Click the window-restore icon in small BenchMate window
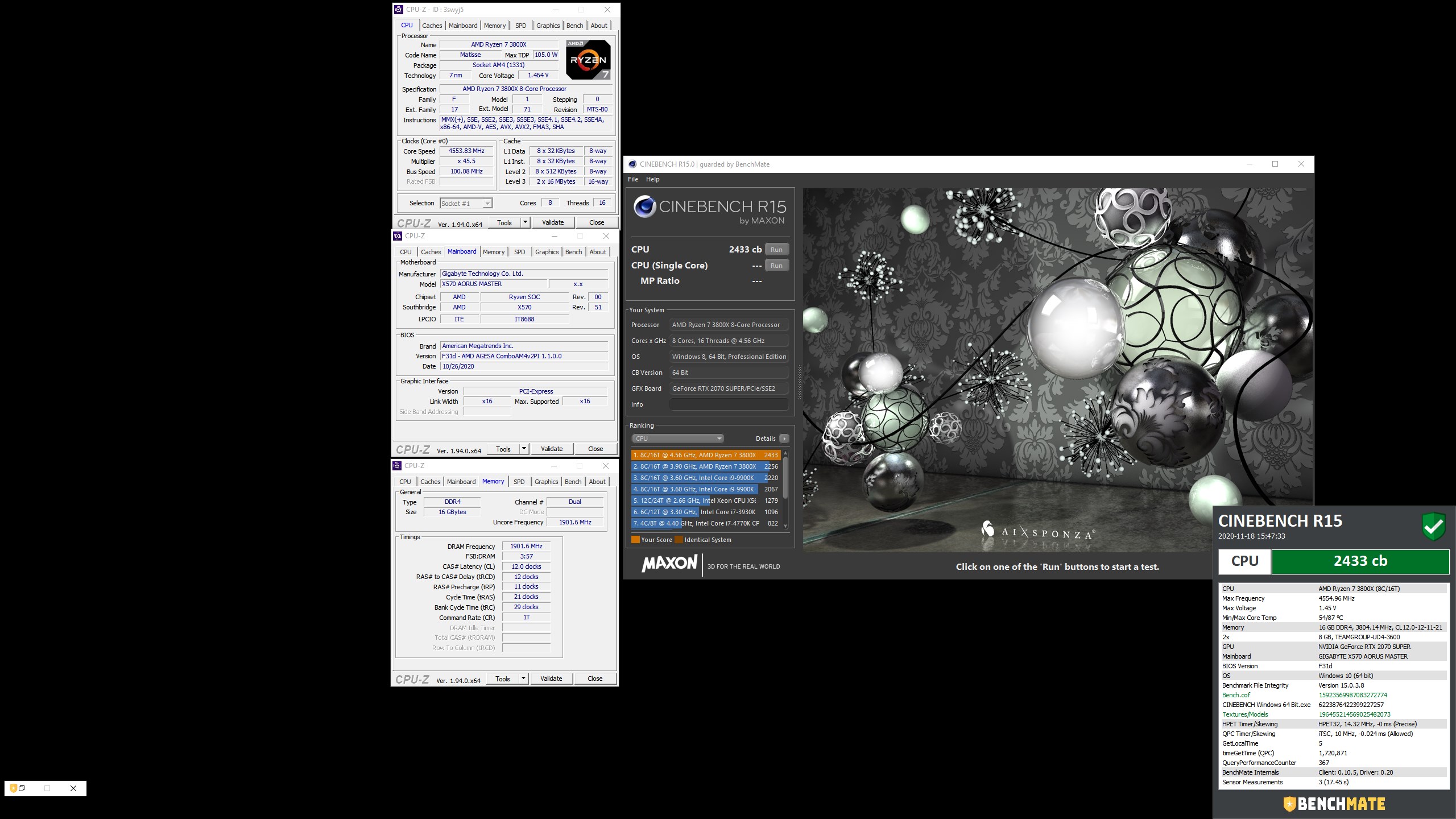Viewport: 1456px width, 819px height. tap(22, 788)
